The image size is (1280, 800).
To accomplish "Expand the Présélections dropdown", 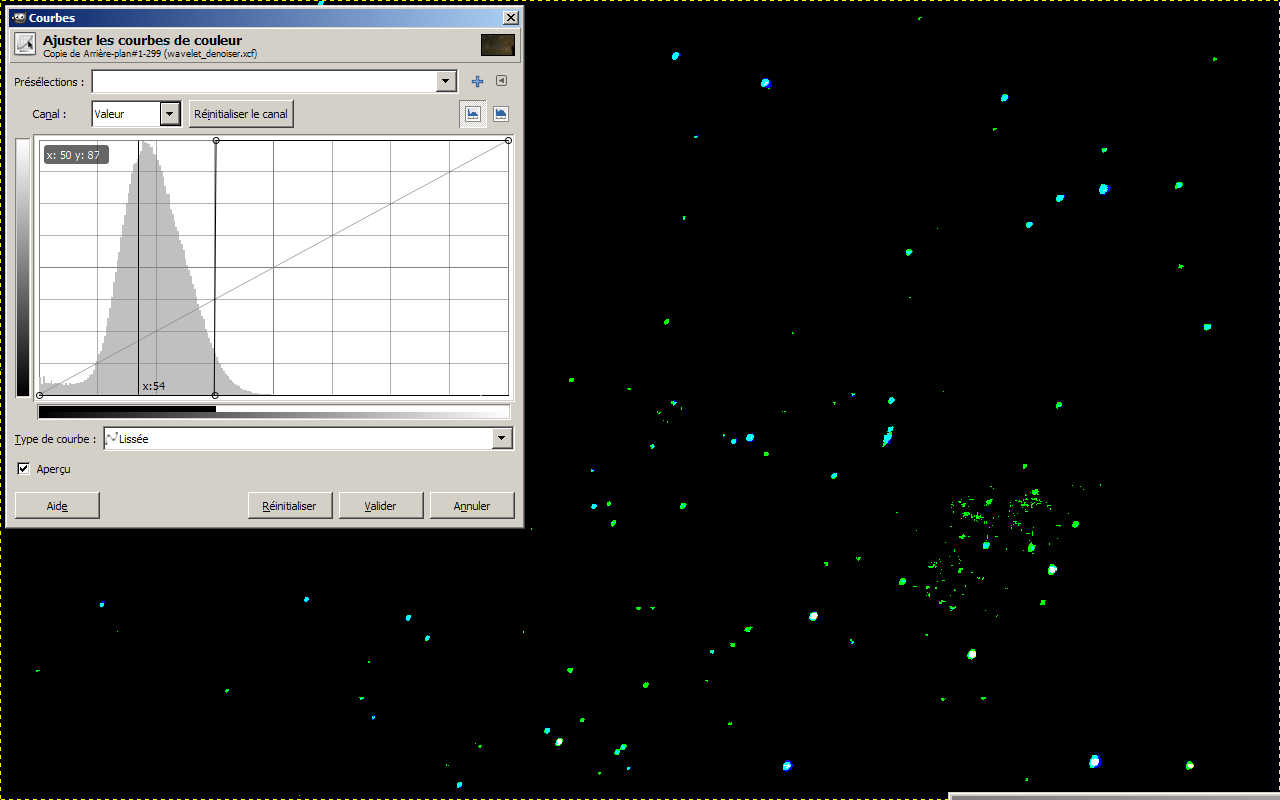I will (x=446, y=82).
